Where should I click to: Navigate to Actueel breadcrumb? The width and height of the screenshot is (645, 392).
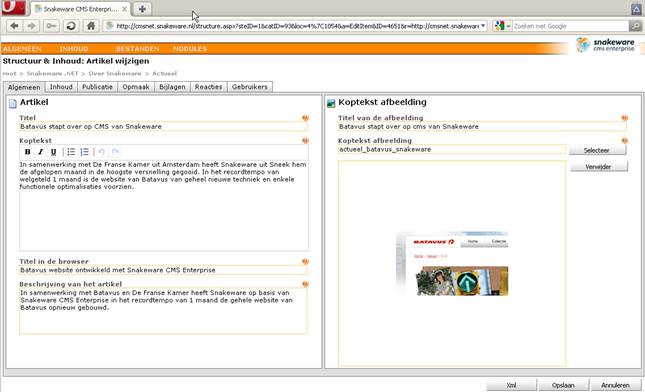pyautogui.click(x=165, y=74)
